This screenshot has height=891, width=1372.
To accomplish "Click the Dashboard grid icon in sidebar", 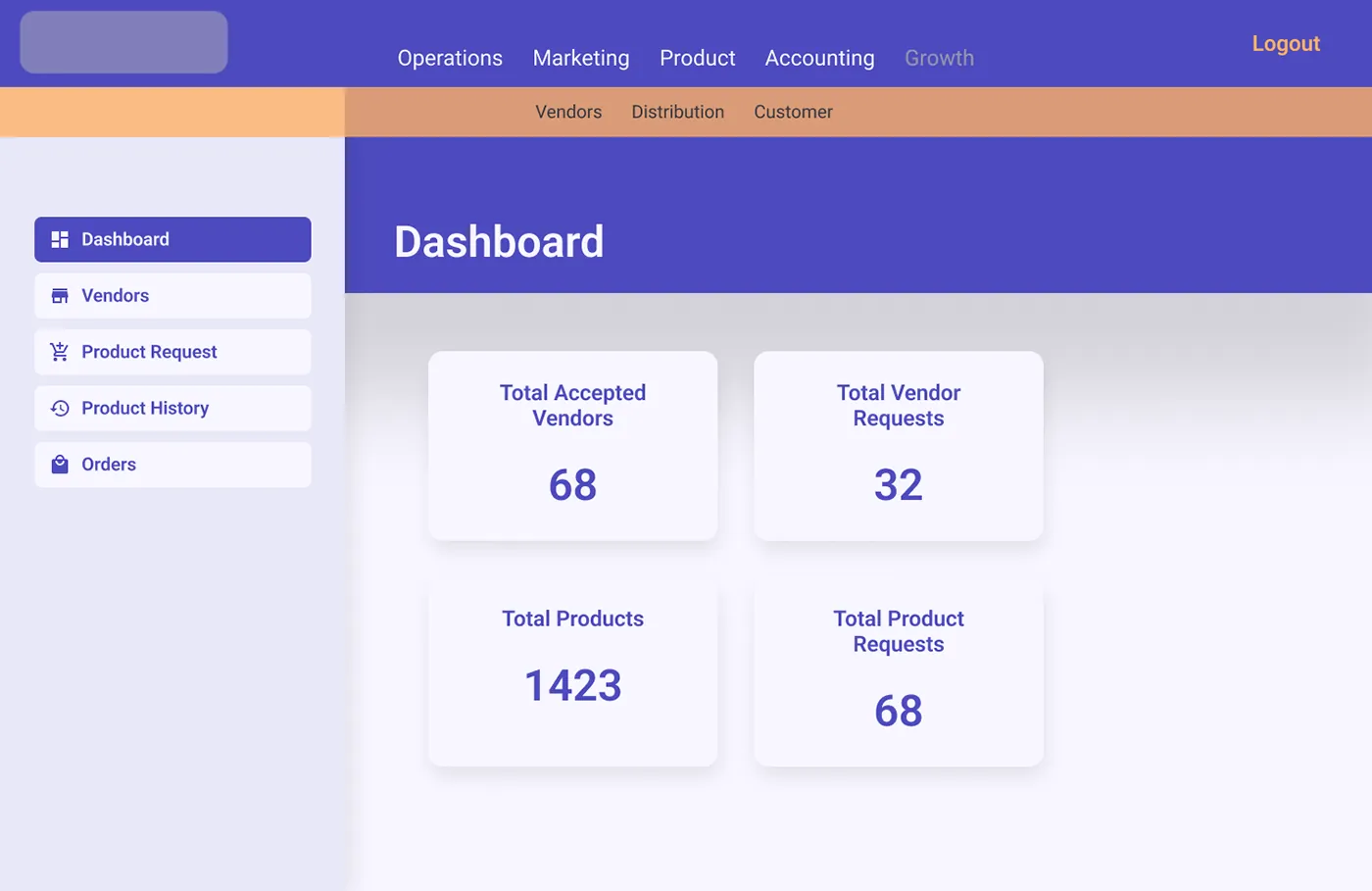I will (x=60, y=239).
